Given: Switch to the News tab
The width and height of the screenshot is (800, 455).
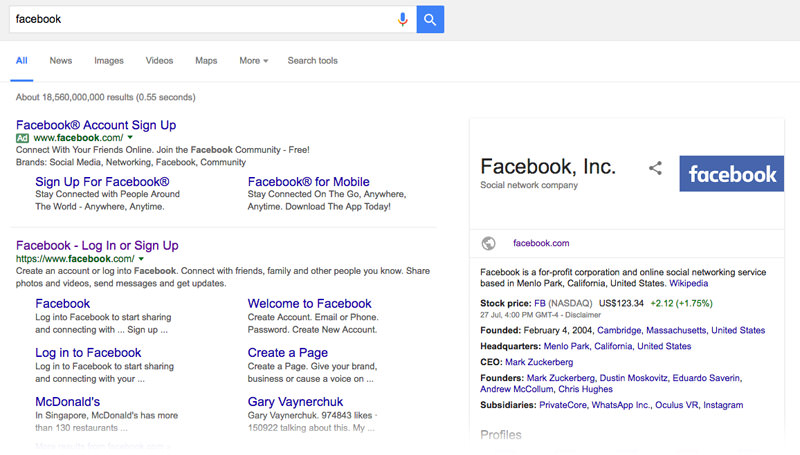Looking at the screenshot, I should tap(61, 61).
